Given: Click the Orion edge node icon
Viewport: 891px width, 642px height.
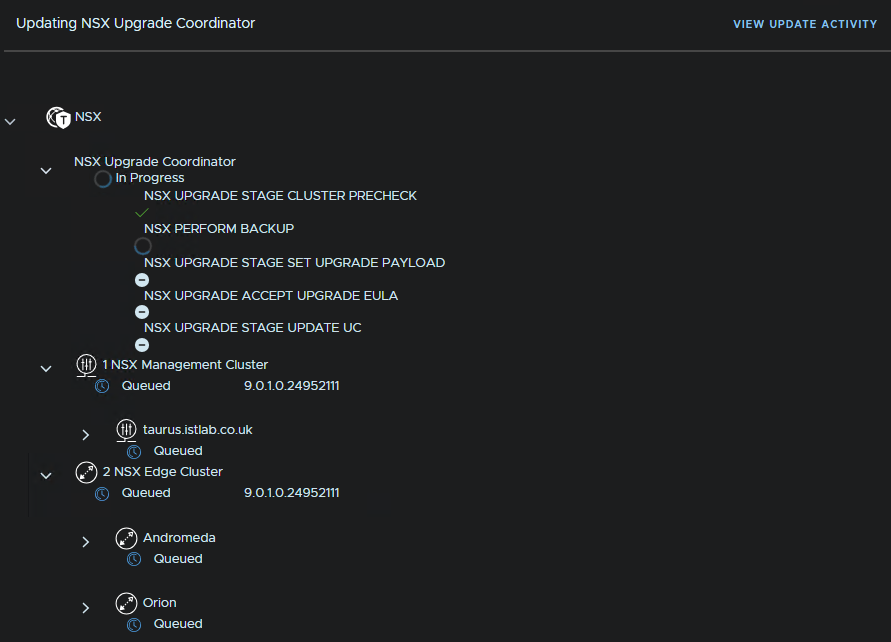Looking at the screenshot, I should click(x=127, y=603).
